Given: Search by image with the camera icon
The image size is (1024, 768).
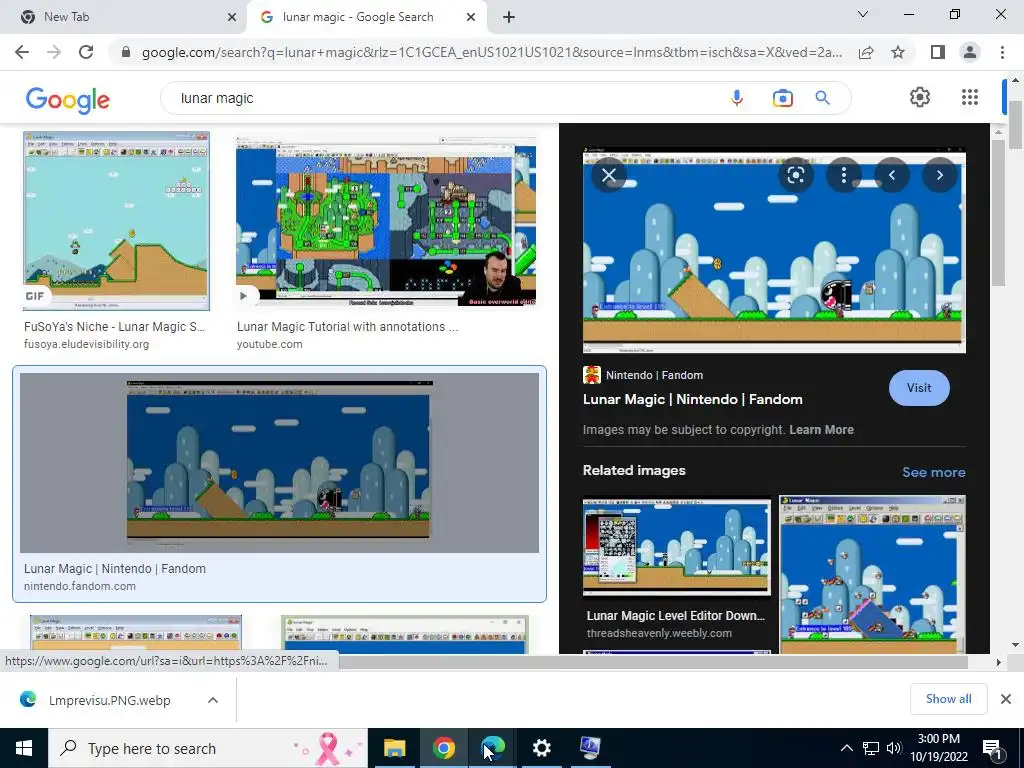Looking at the screenshot, I should pos(782,98).
